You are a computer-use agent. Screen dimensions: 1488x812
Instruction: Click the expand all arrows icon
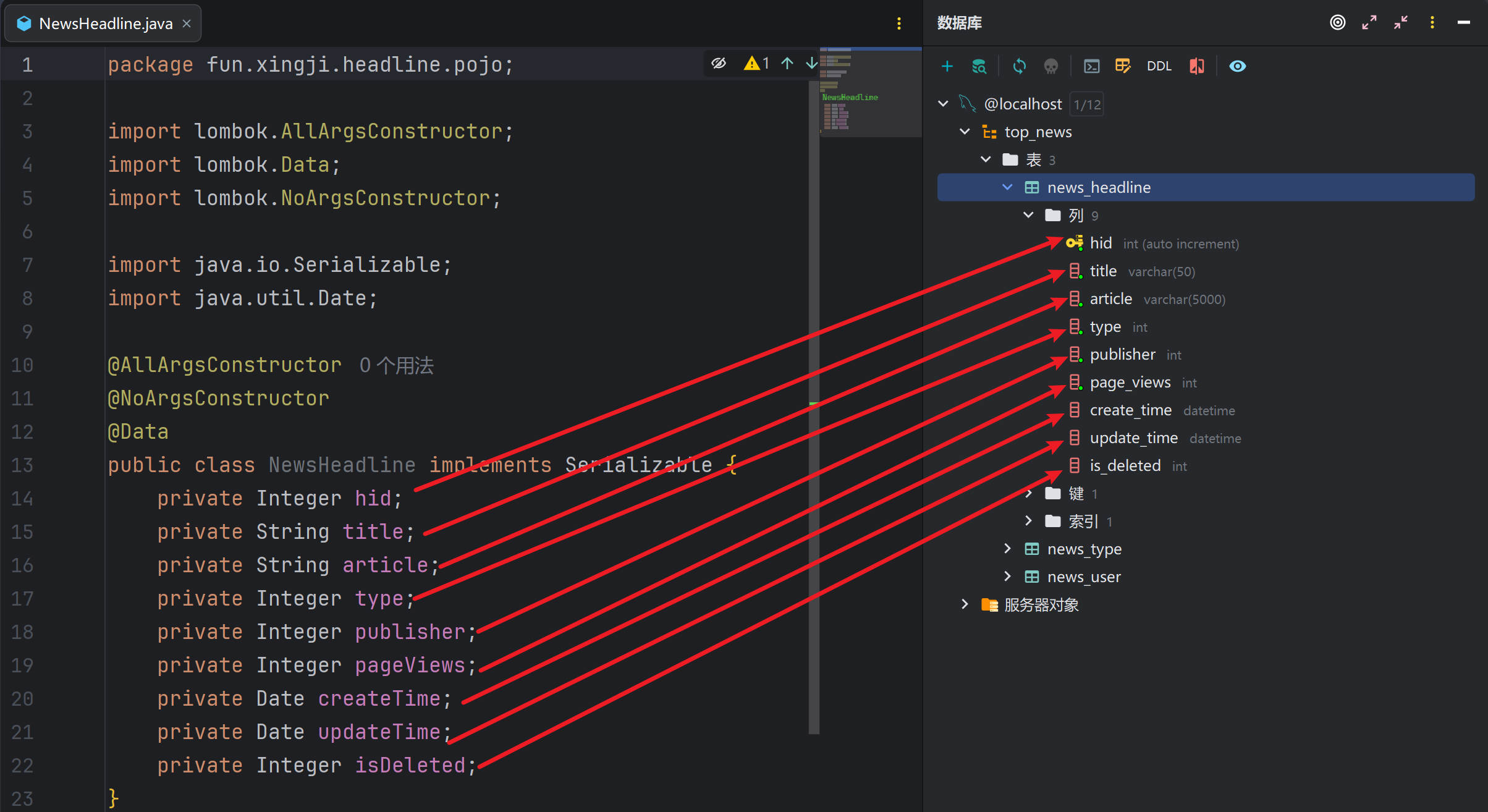click(1369, 23)
